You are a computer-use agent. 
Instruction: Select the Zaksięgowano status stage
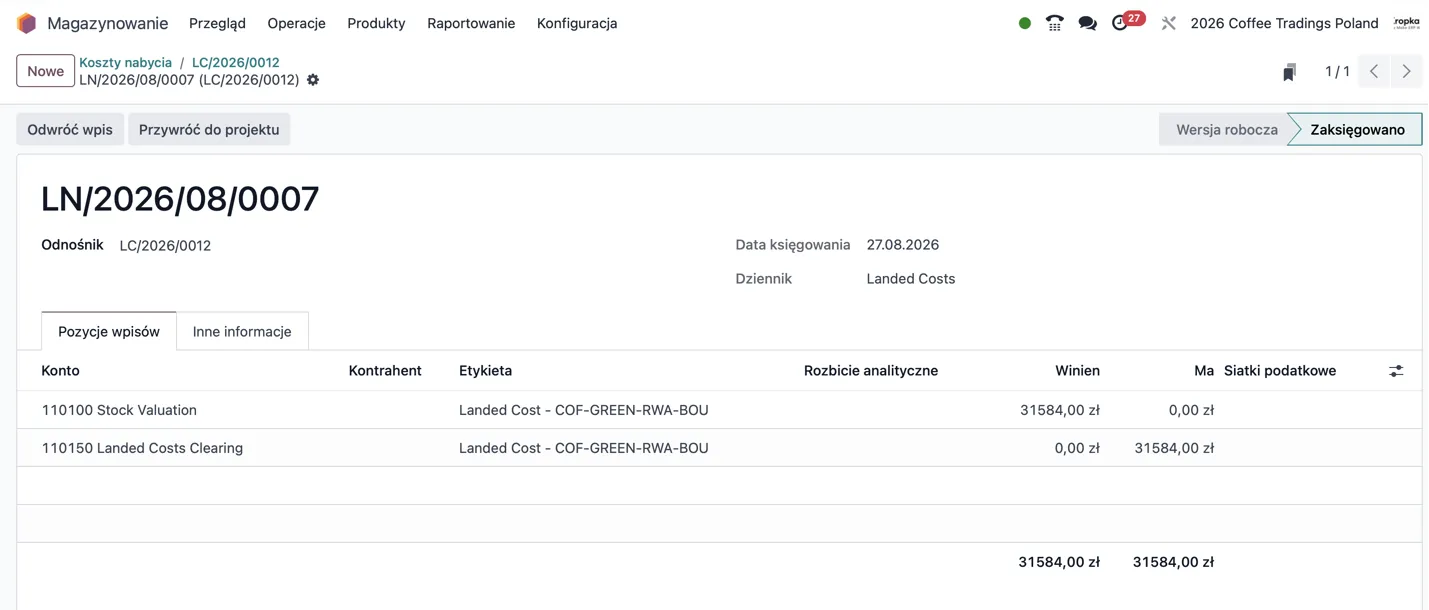pyautogui.click(x=1357, y=129)
